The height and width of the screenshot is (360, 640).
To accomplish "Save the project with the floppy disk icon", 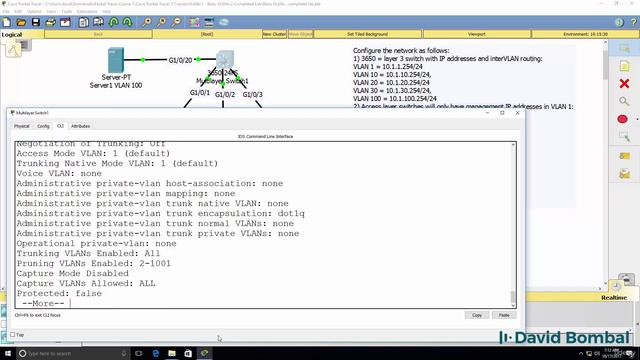I will point(36,22).
